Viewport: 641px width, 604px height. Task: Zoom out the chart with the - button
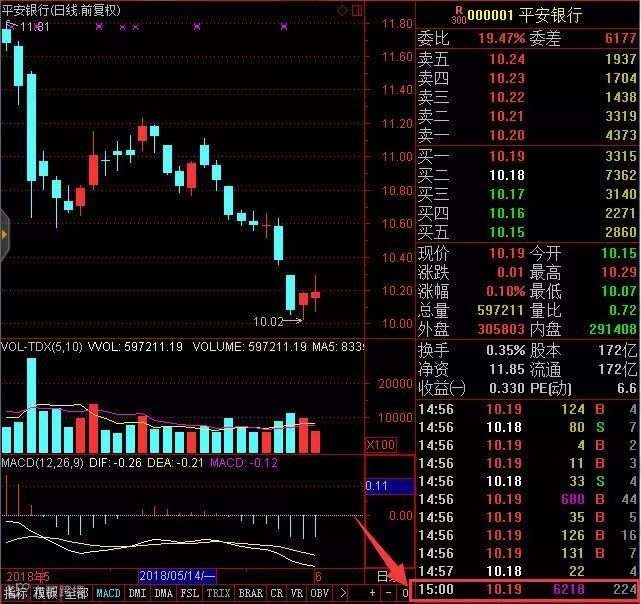point(388,592)
